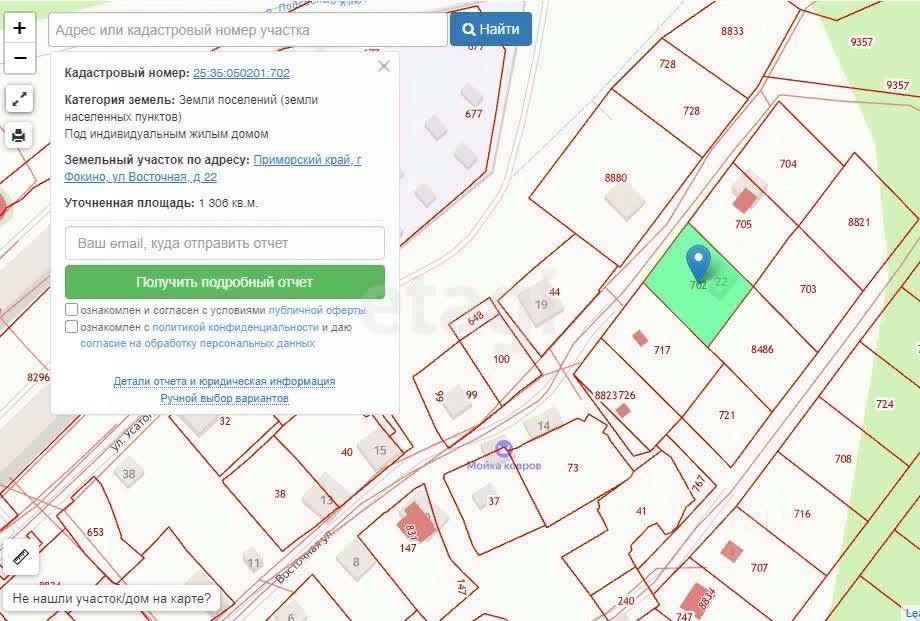
Task: Click the email input field
Action: click(x=225, y=243)
